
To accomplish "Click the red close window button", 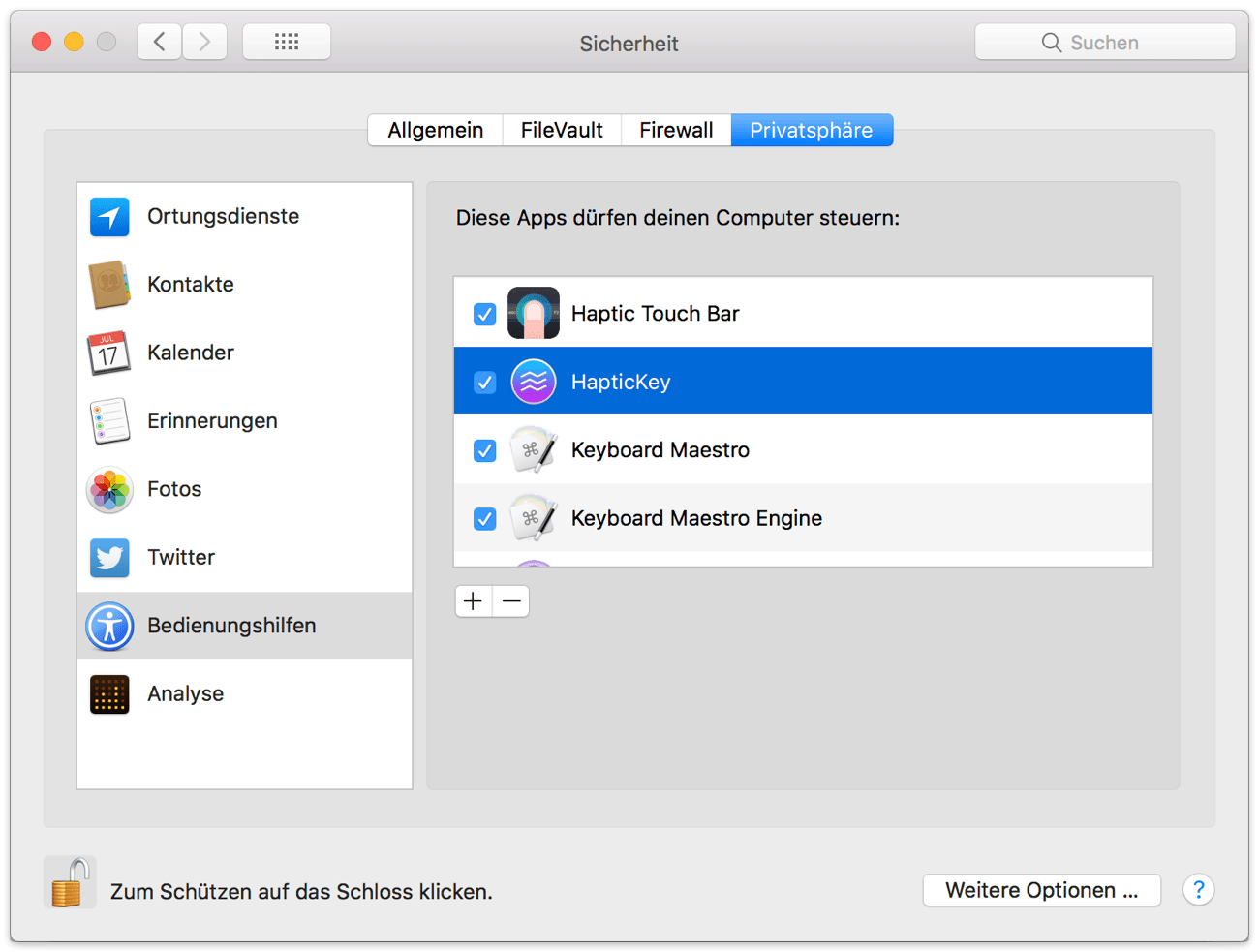I will tap(42, 42).
